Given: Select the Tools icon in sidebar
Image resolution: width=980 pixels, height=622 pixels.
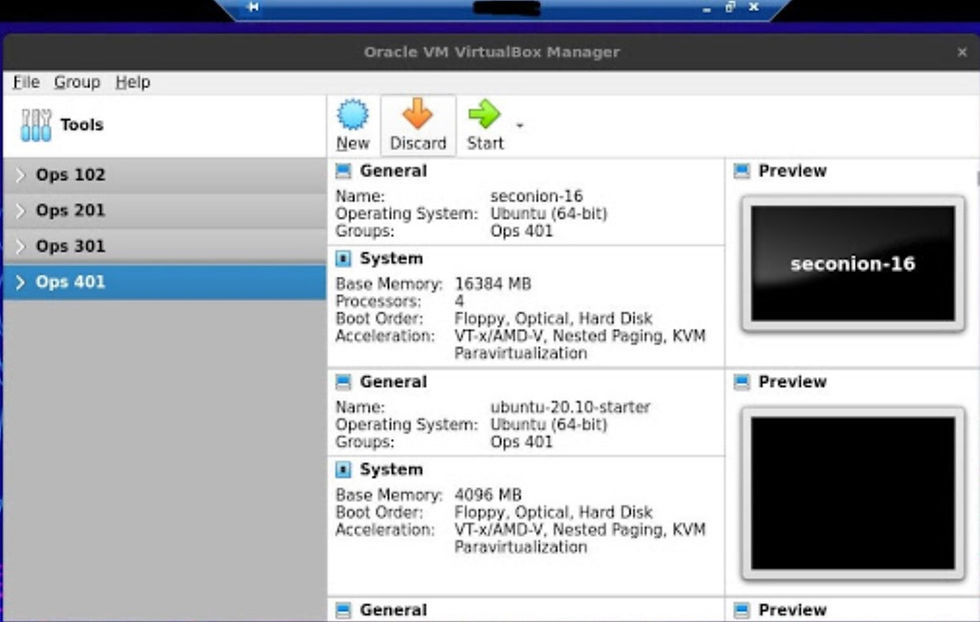Looking at the screenshot, I should pos(36,125).
